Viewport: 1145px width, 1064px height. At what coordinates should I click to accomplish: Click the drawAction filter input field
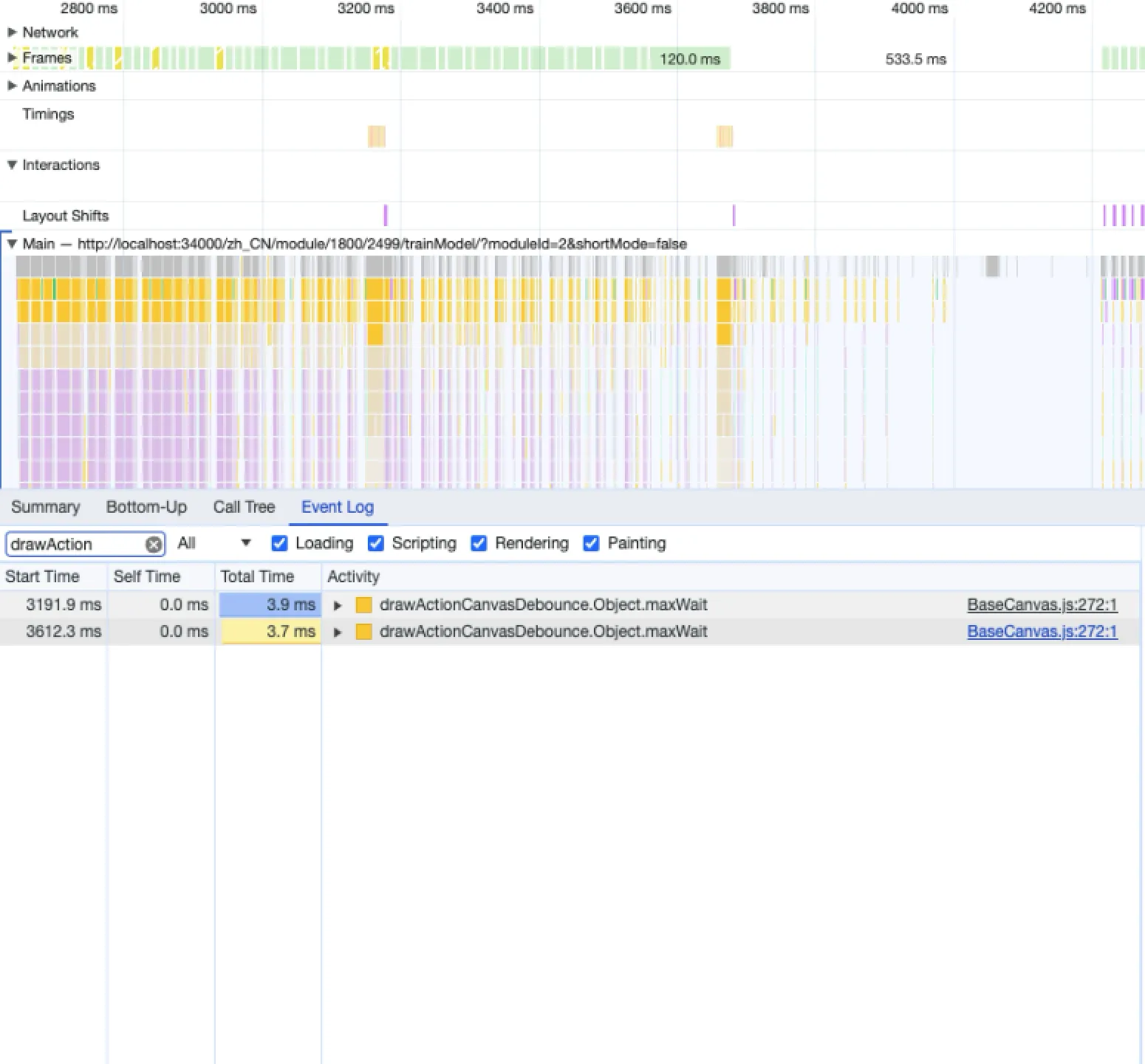click(x=74, y=545)
